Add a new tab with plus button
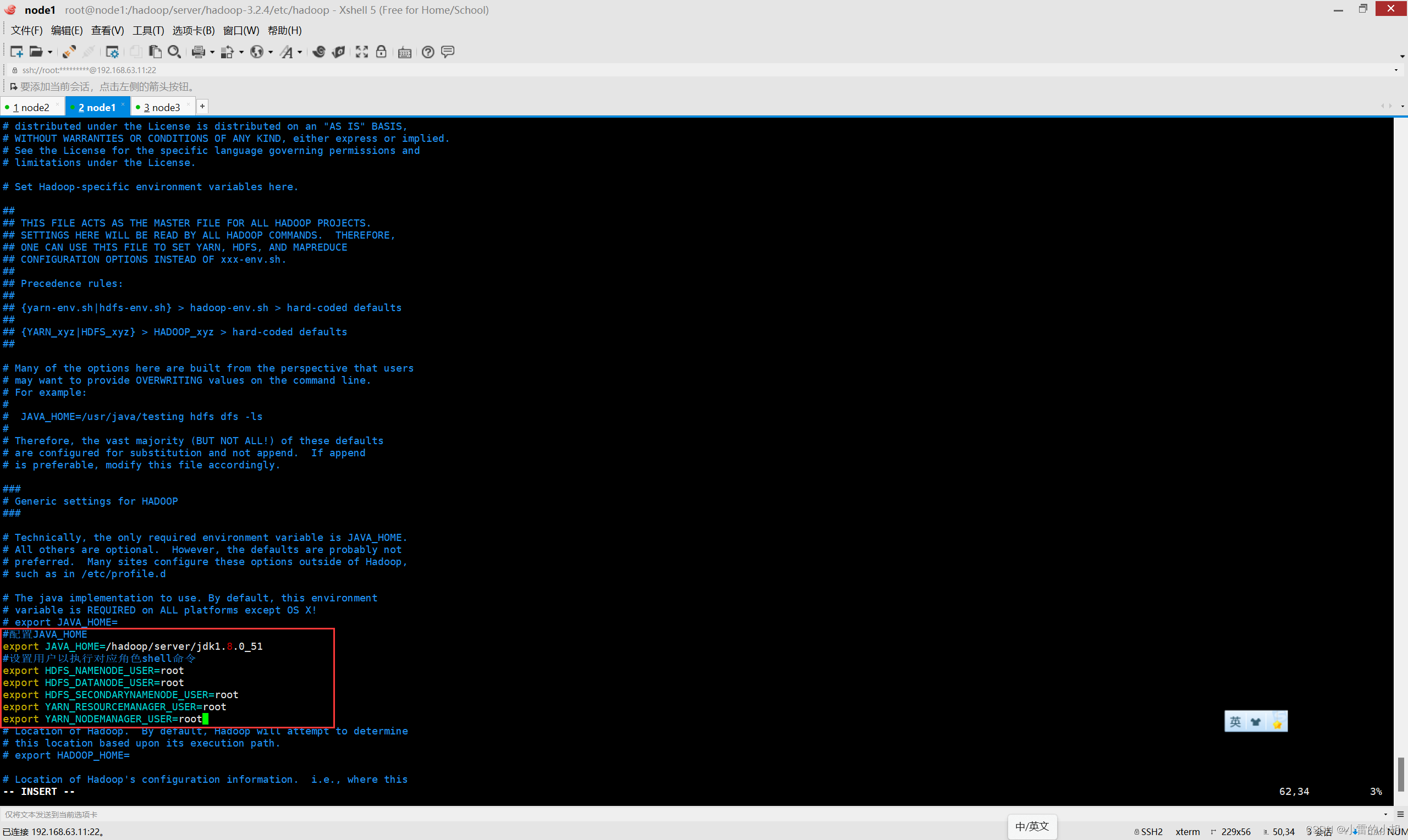 (x=203, y=106)
